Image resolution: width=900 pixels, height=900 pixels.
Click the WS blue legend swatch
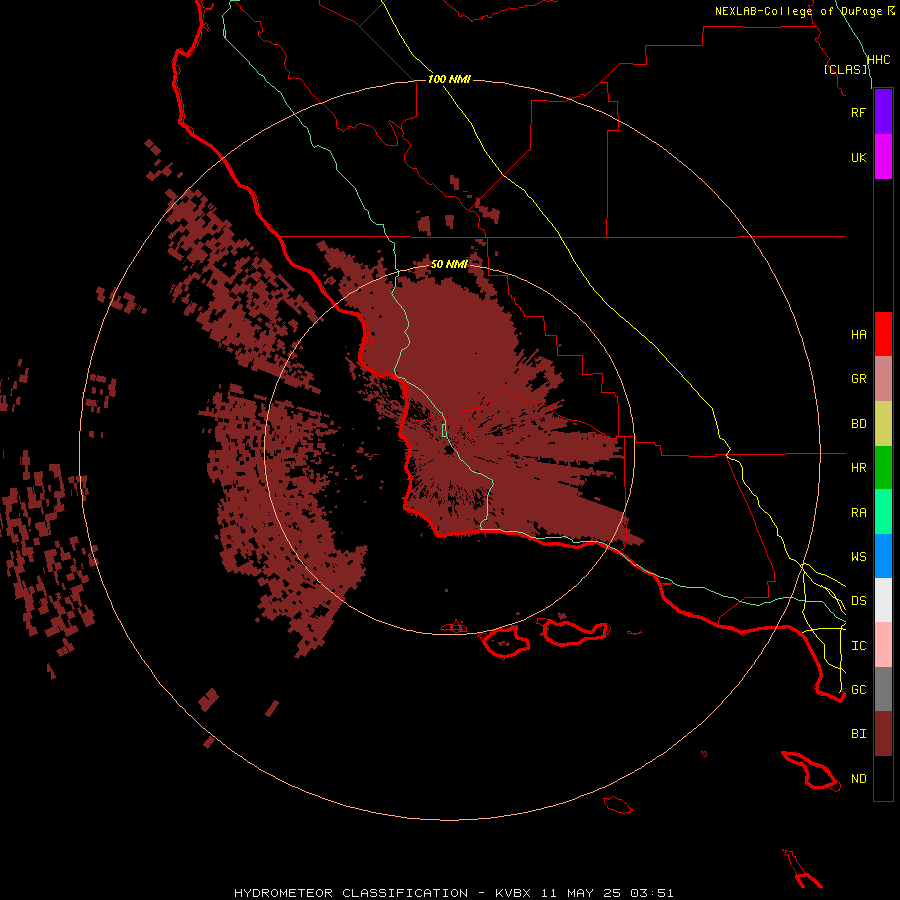(x=883, y=556)
